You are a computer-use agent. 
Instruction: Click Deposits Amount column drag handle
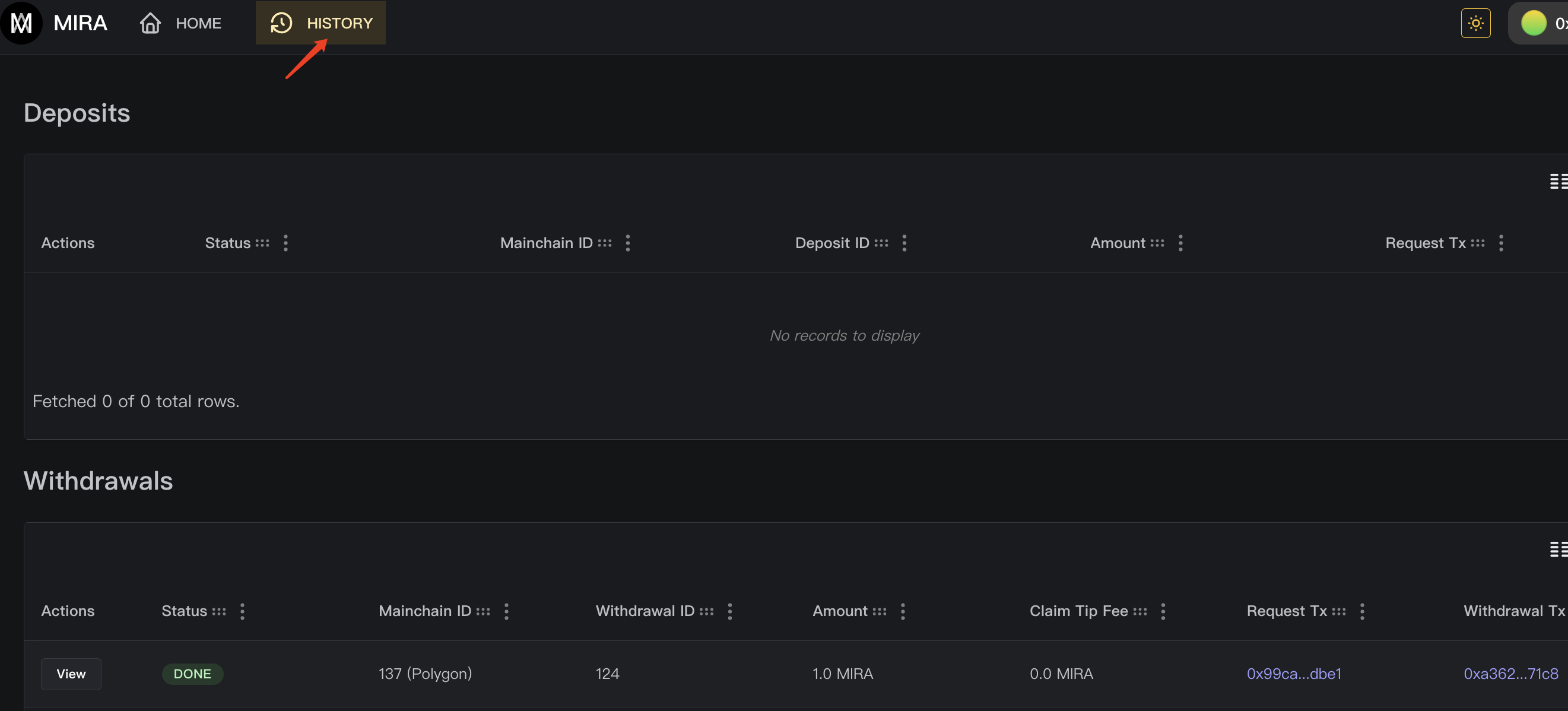coord(1157,243)
